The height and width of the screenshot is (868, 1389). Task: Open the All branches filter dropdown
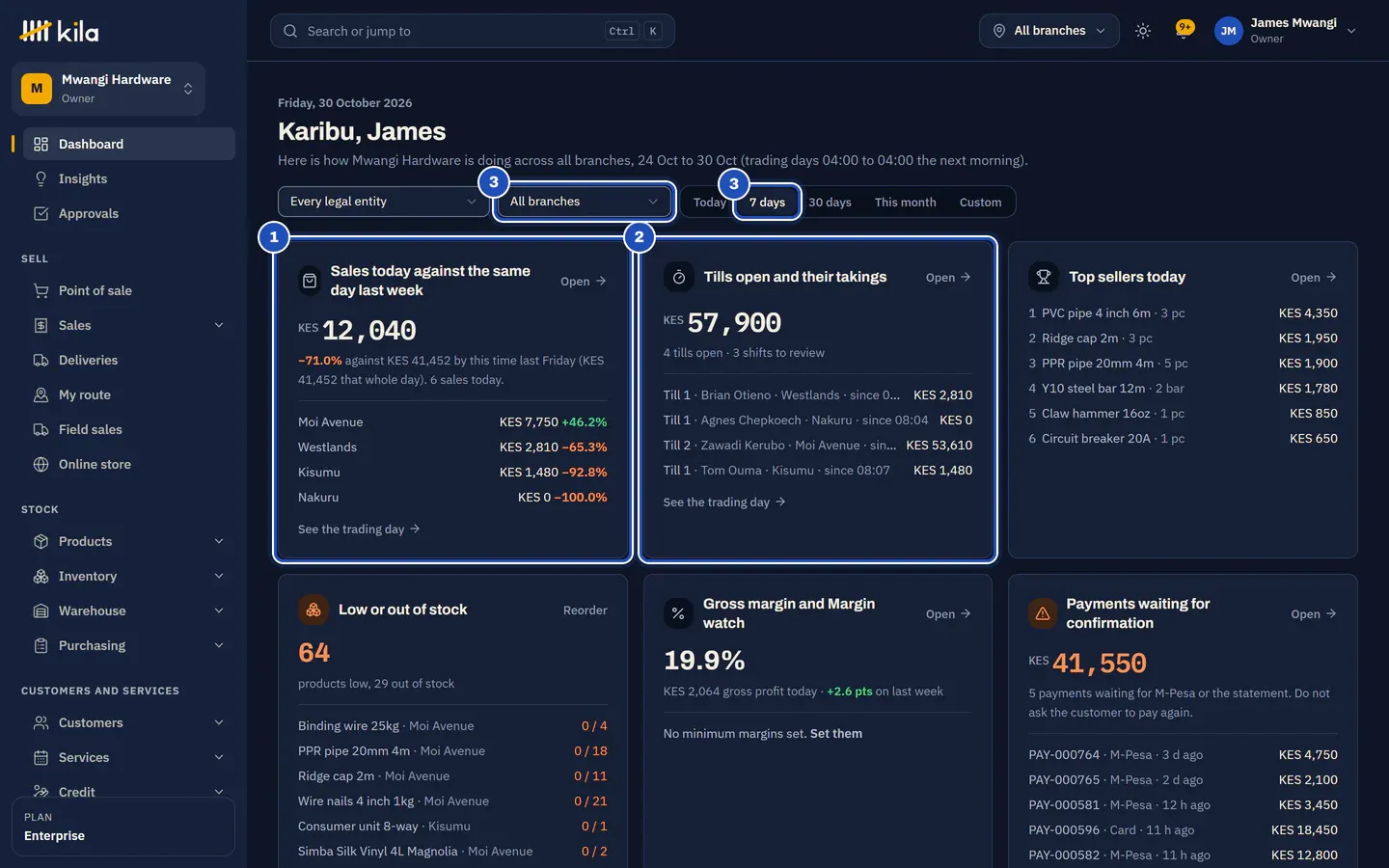[584, 202]
